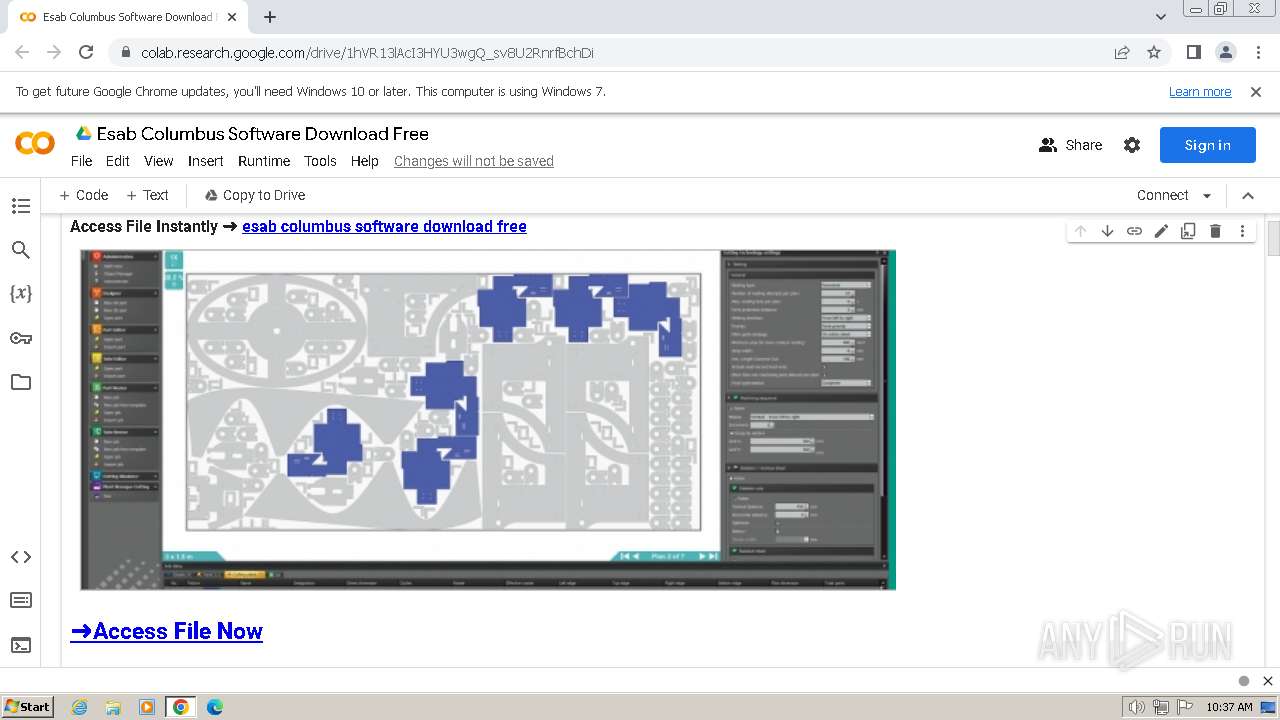1280x720 pixels.
Task: Delete cell with trash icon
Action: 1215,231
